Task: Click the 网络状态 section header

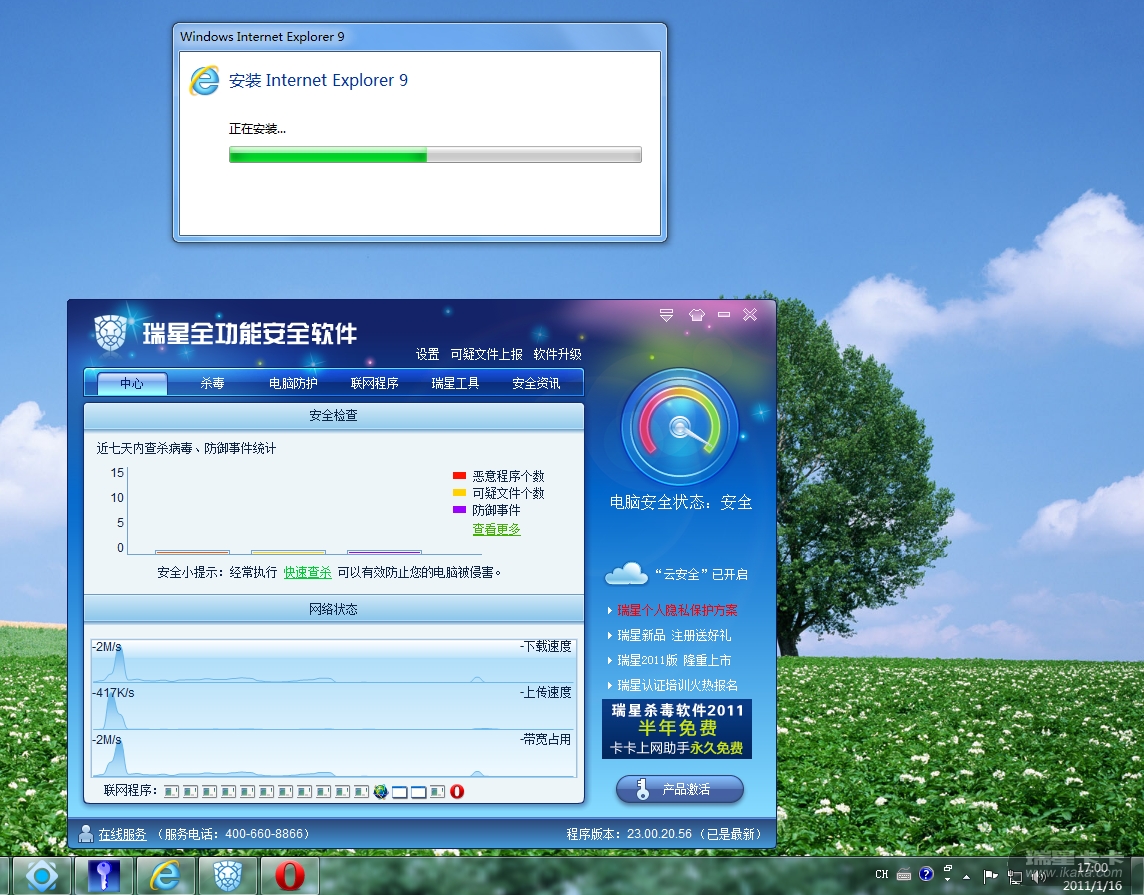Action: 333,609
